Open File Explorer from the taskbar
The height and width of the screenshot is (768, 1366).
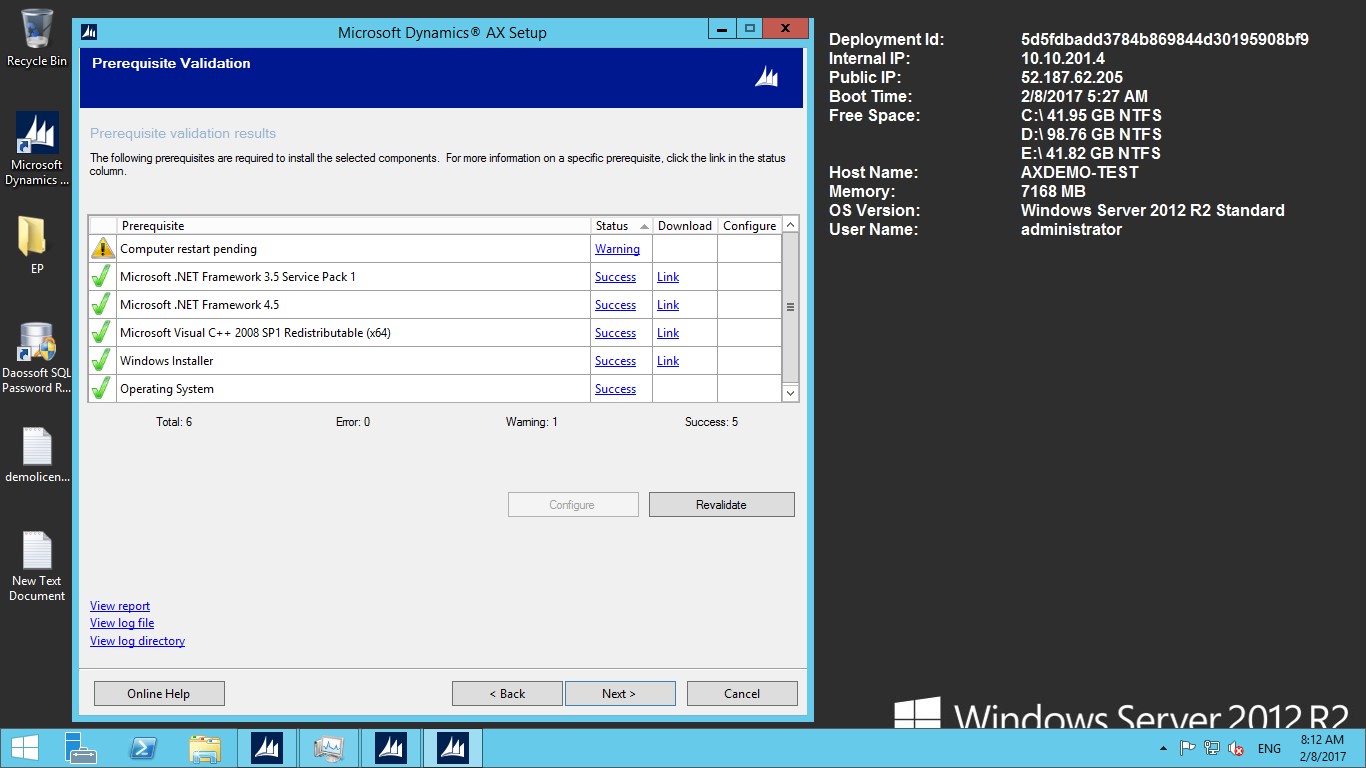[x=204, y=748]
